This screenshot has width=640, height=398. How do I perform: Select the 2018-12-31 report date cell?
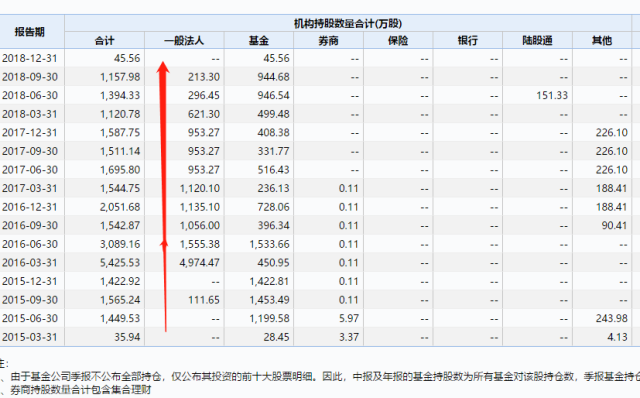coord(30,58)
